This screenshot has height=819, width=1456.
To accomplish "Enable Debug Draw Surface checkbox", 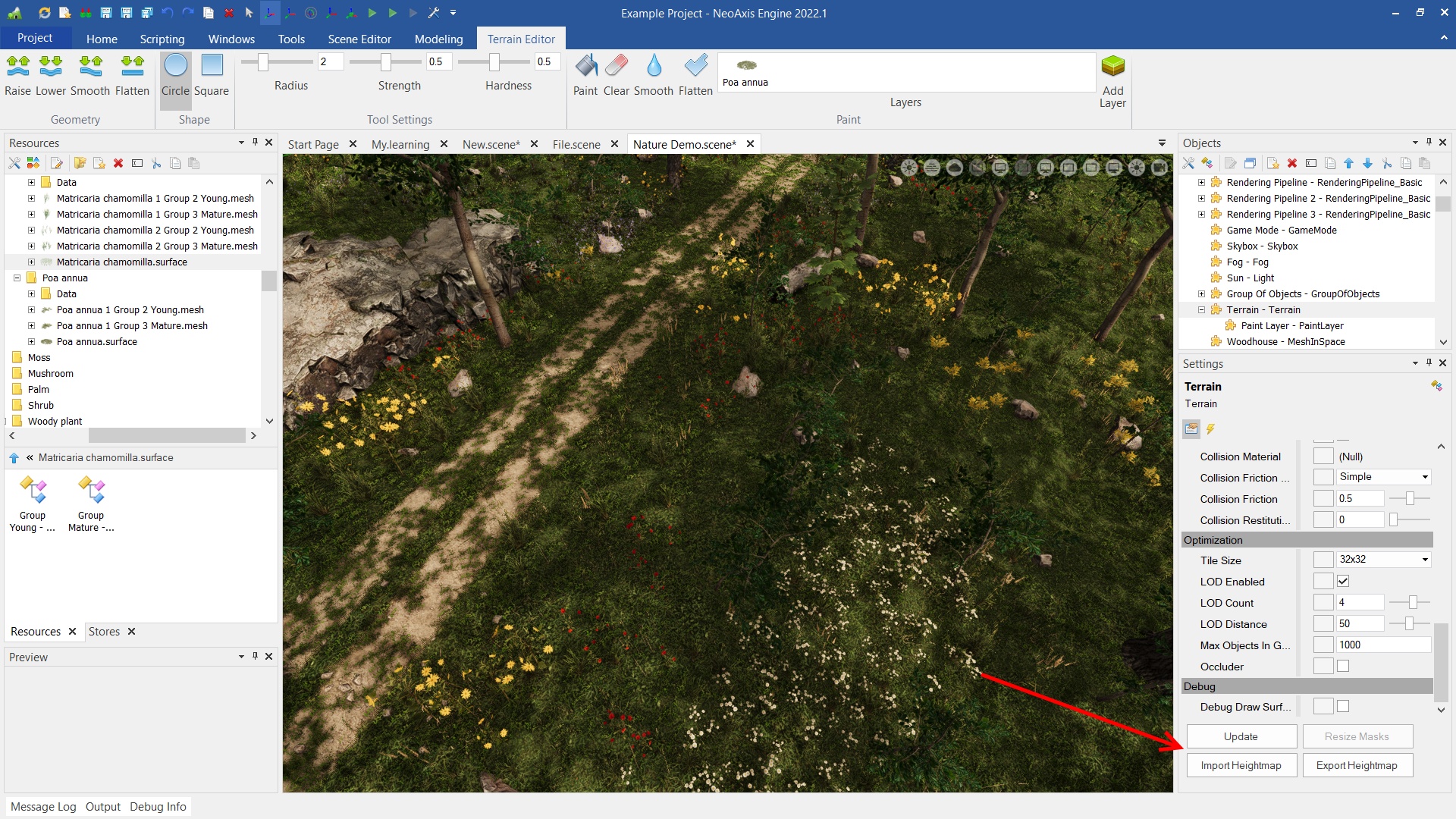I will click(1343, 707).
